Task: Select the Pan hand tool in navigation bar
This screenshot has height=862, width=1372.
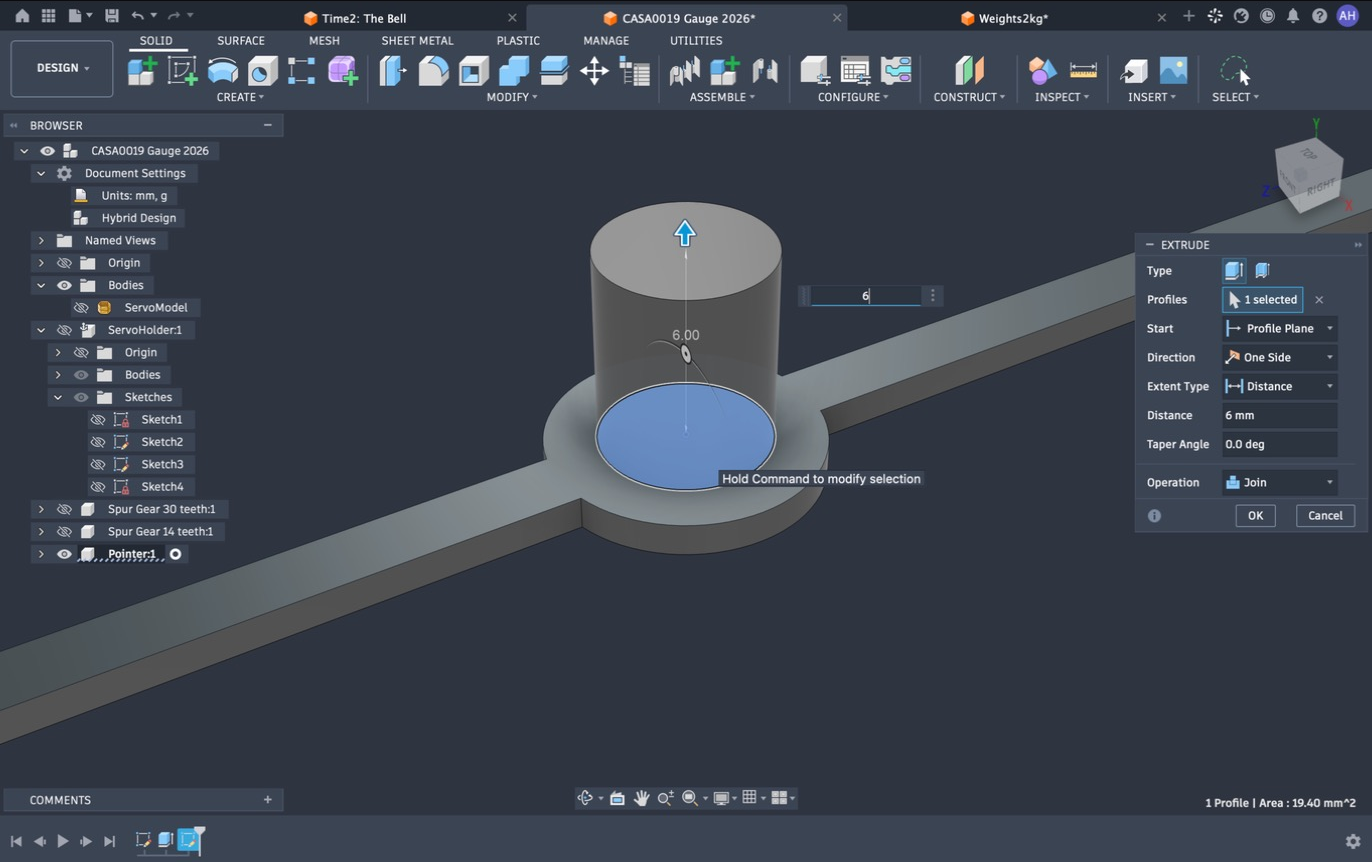Action: coord(641,797)
